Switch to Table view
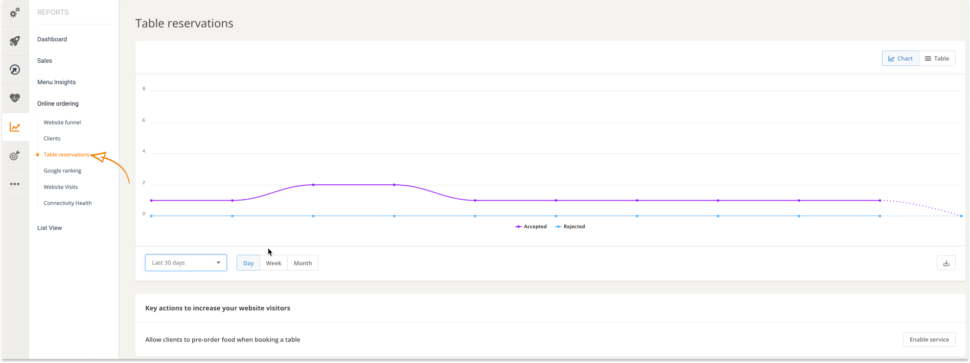Viewport: 970px width, 363px height. pyautogui.click(x=937, y=58)
